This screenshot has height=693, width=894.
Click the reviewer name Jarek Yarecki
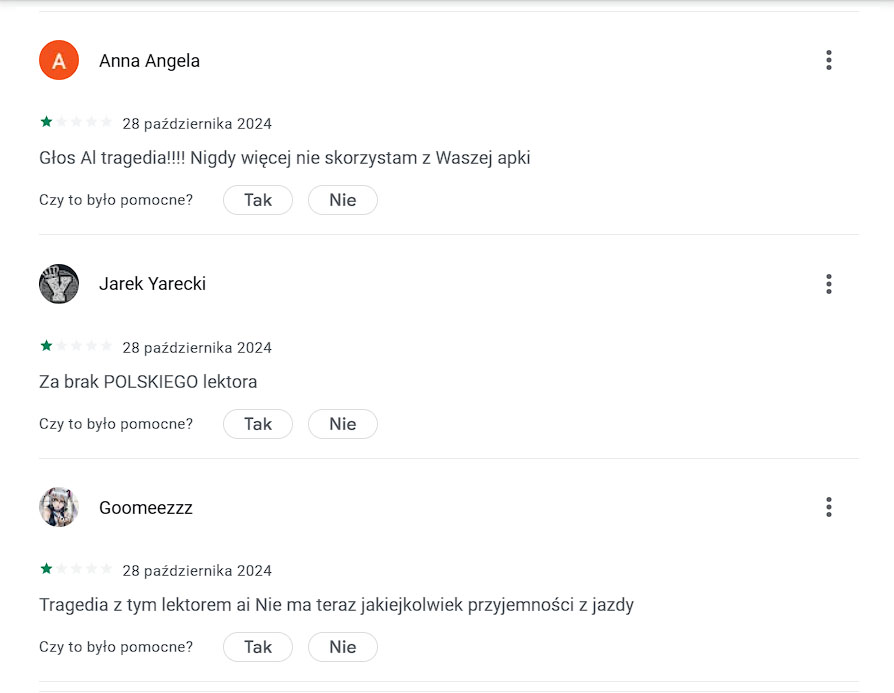pyautogui.click(x=152, y=283)
